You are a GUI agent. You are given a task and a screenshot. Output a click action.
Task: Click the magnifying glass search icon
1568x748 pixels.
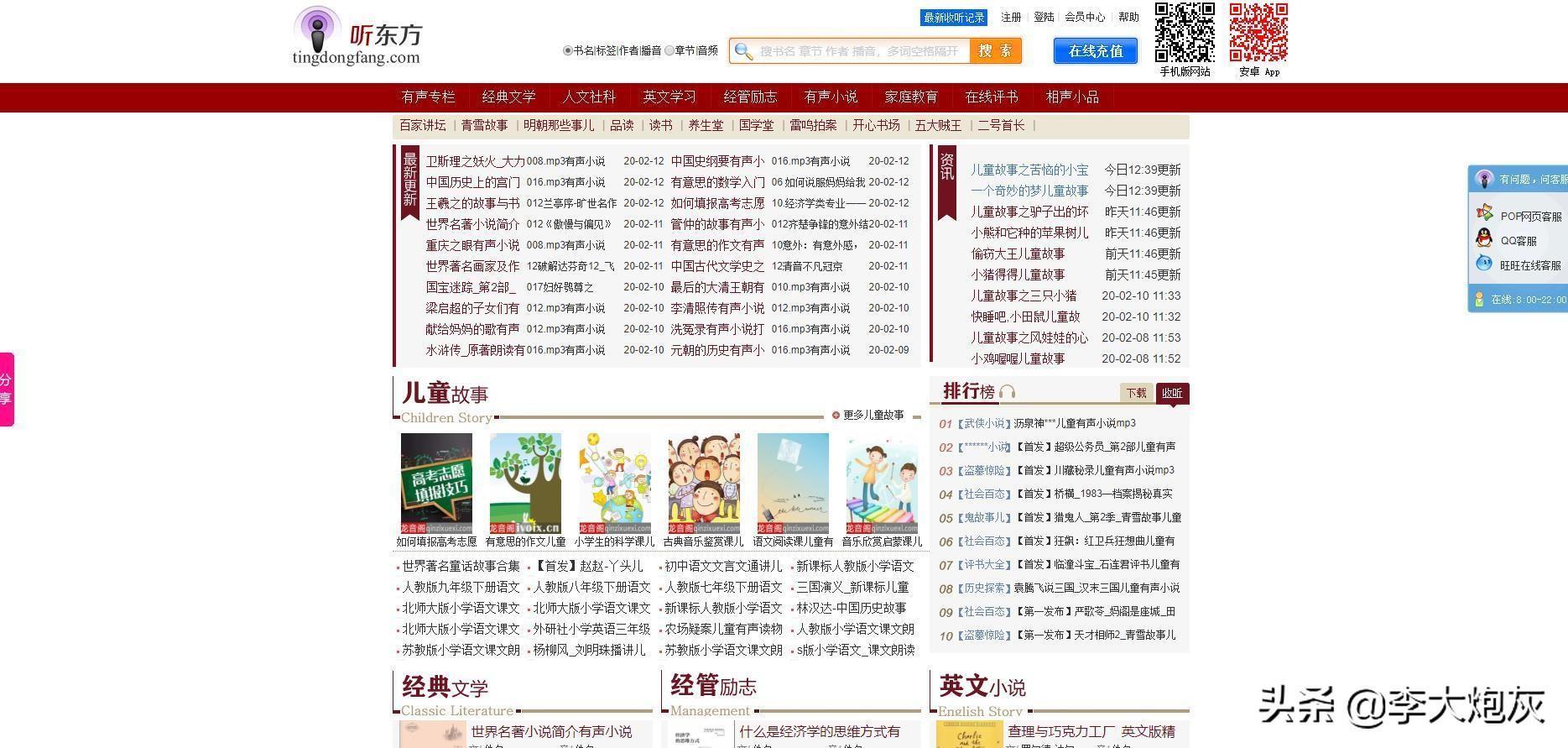742,51
